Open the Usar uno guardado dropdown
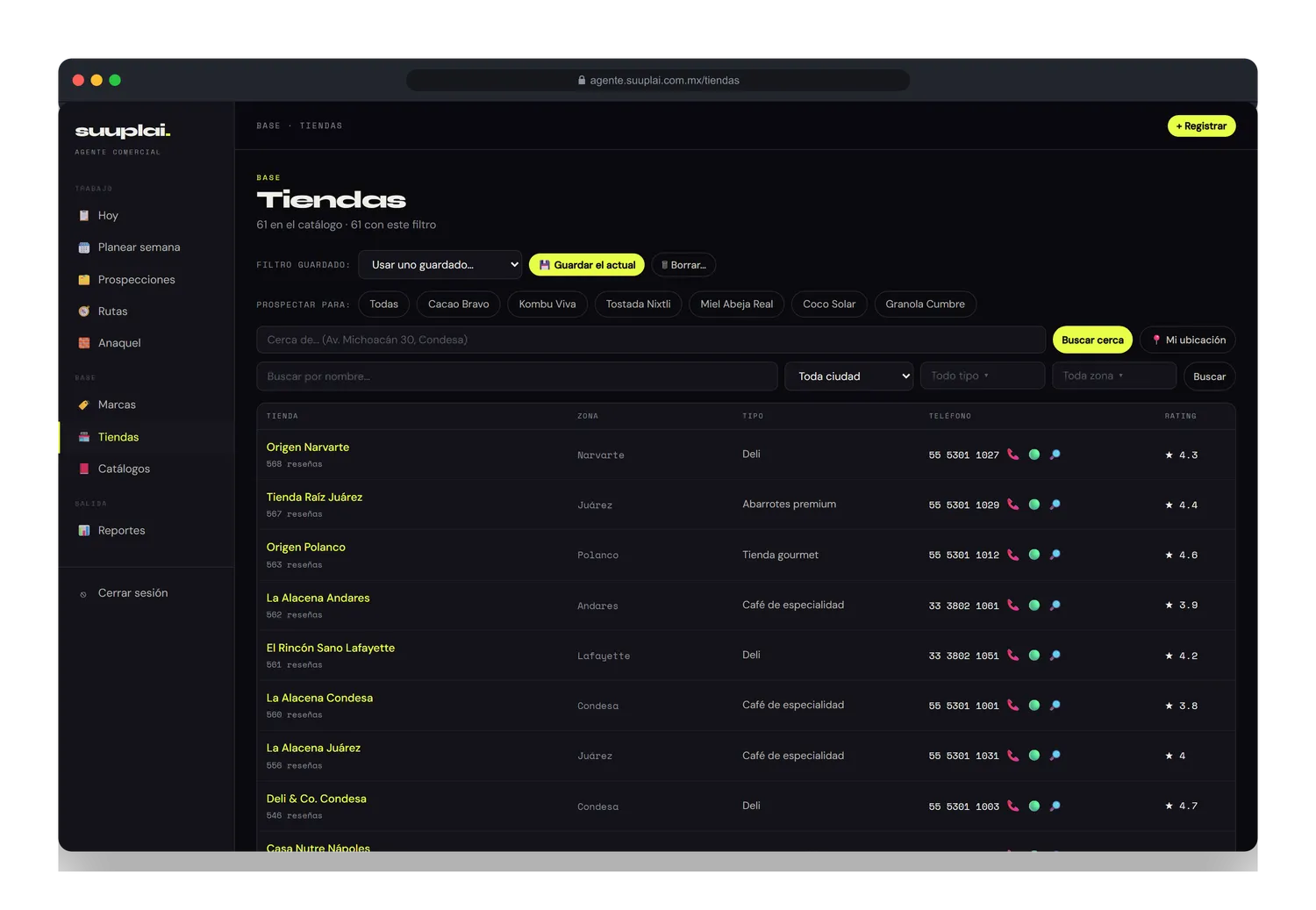The height and width of the screenshot is (910, 1316). coord(440,265)
